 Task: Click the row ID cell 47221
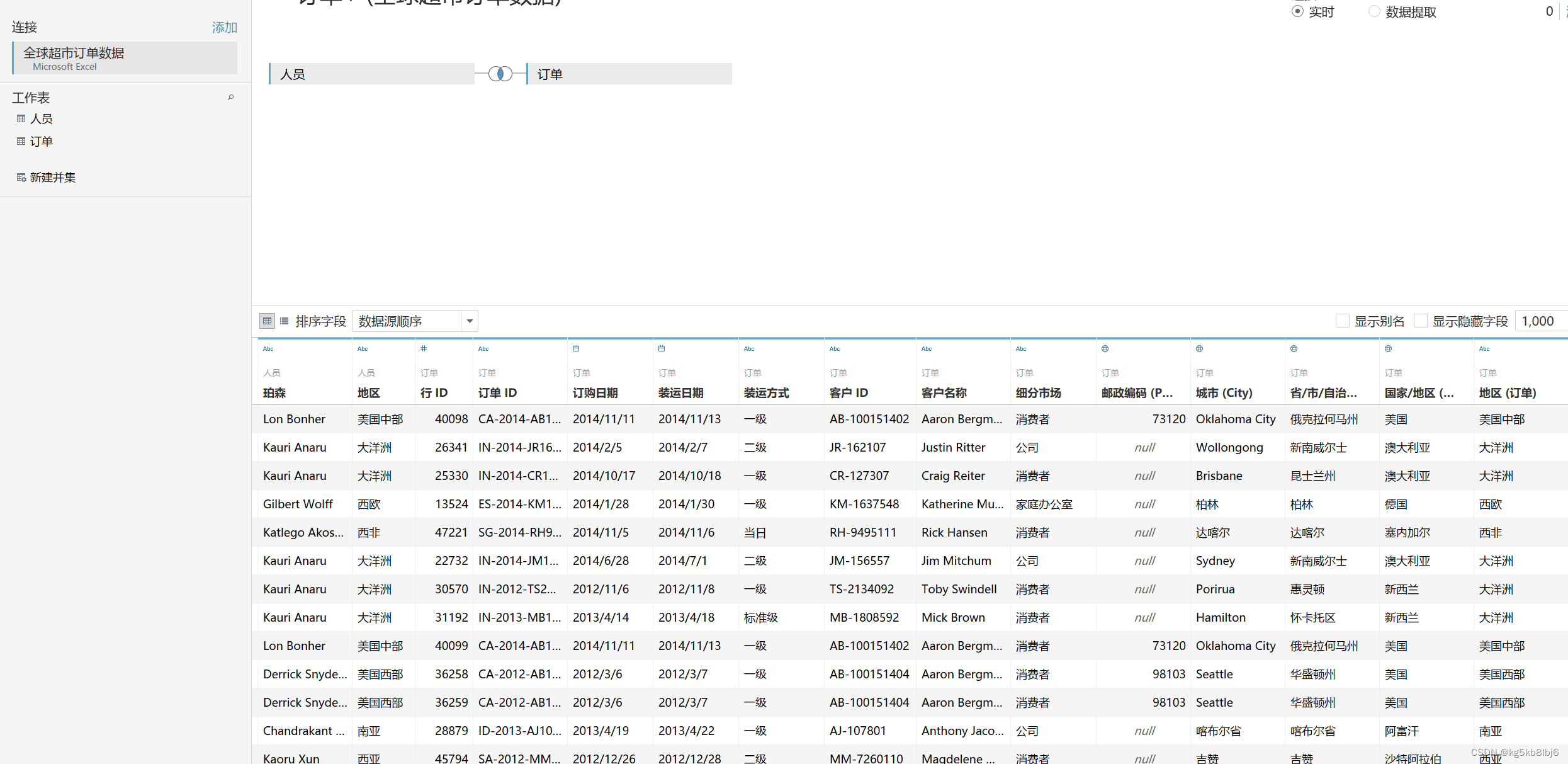[x=451, y=532]
